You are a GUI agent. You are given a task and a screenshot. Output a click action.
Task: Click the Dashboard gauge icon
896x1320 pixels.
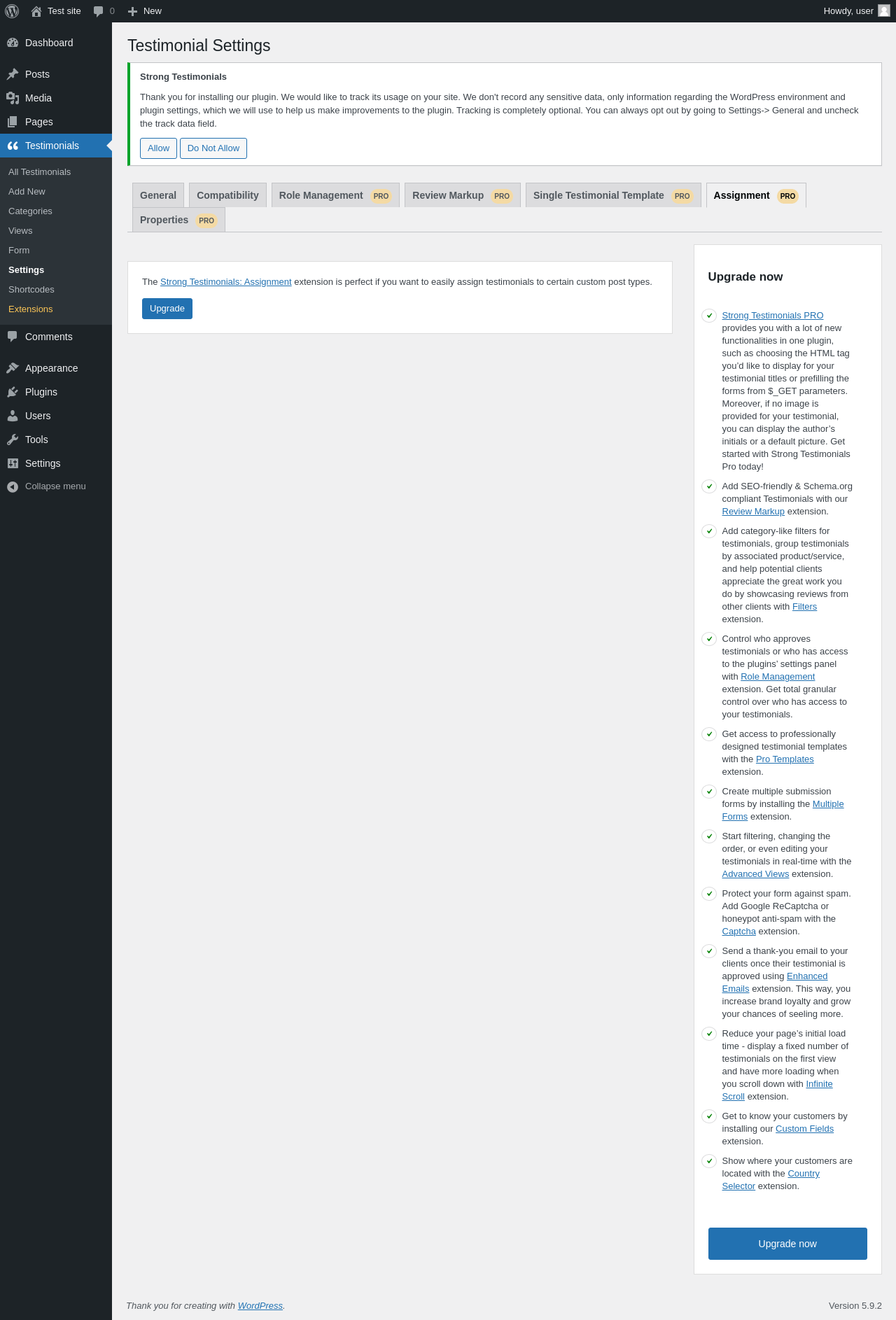[13, 43]
